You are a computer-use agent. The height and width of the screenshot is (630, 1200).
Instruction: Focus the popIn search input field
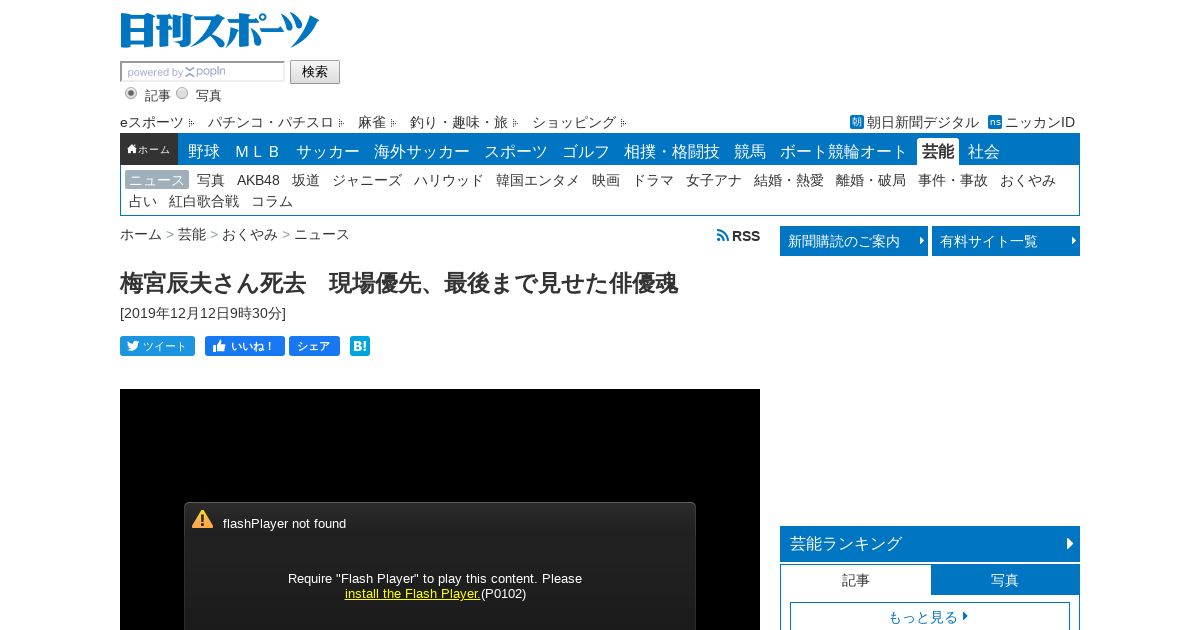(x=203, y=72)
